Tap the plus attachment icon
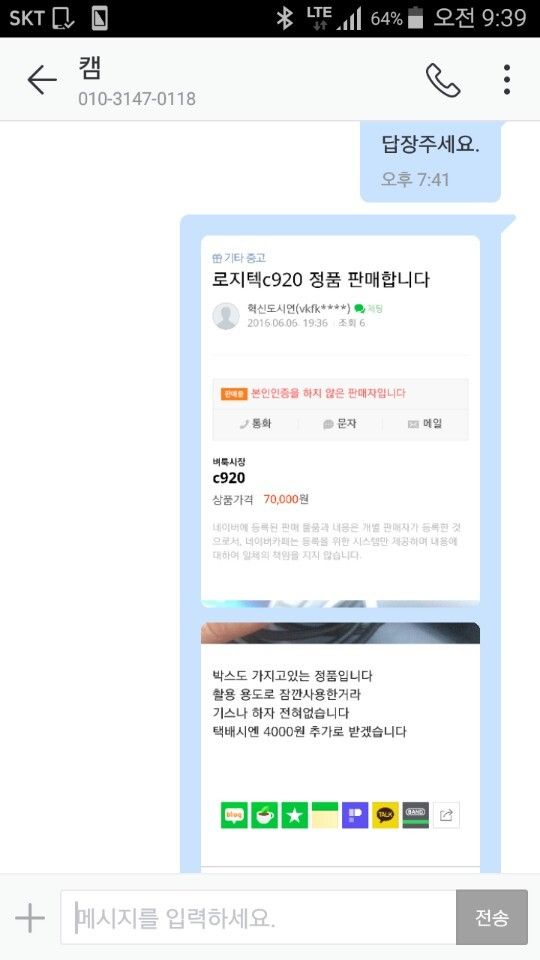The width and height of the screenshot is (540, 960). point(29,918)
